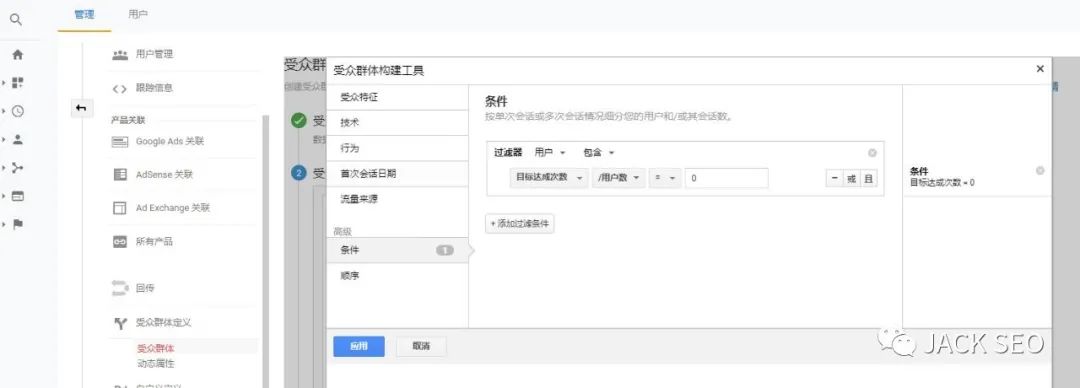Open the Home icon in sidebar
1080x388 pixels.
tap(18, 54)
